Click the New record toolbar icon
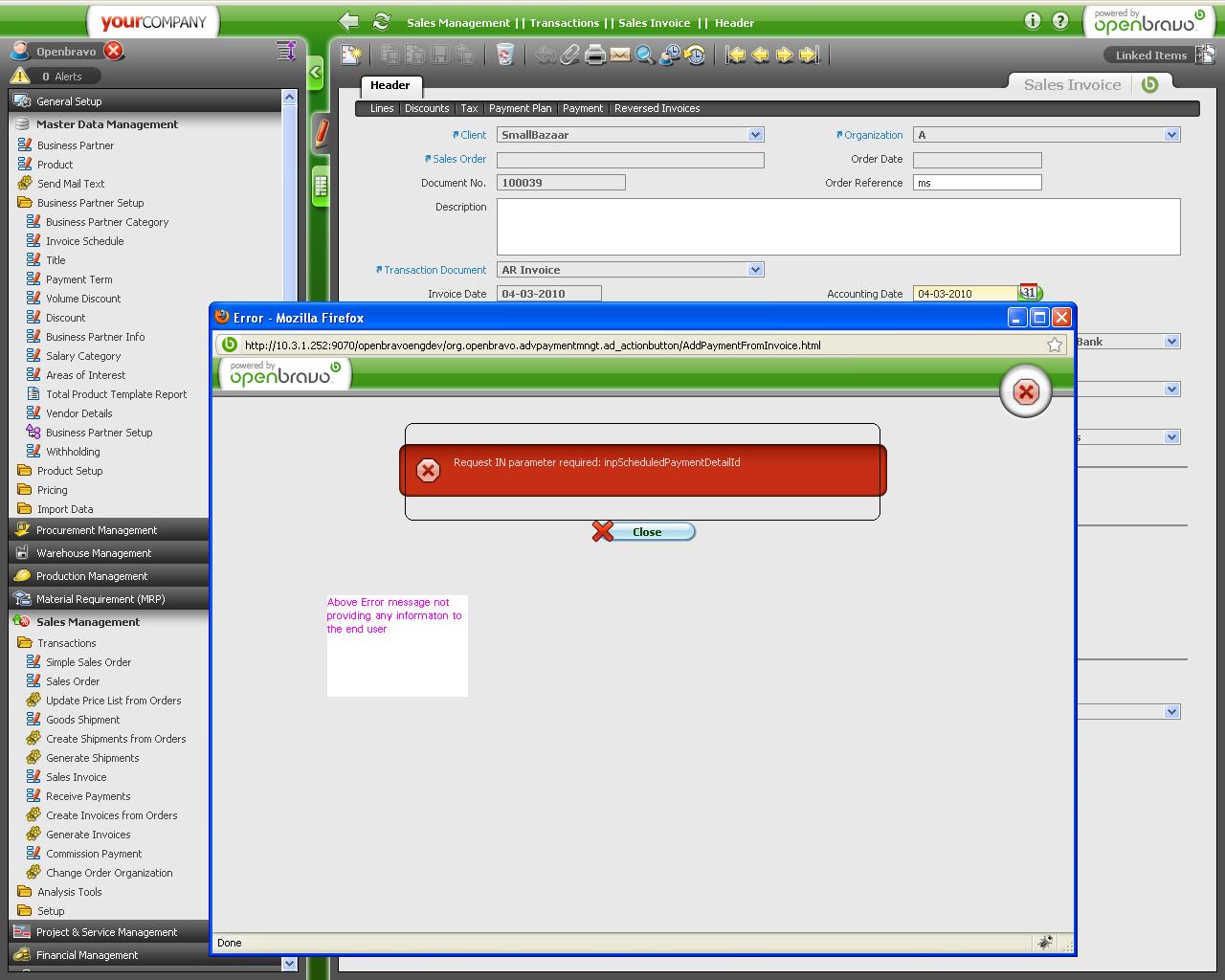1225x980 pixels. (351, 56)
